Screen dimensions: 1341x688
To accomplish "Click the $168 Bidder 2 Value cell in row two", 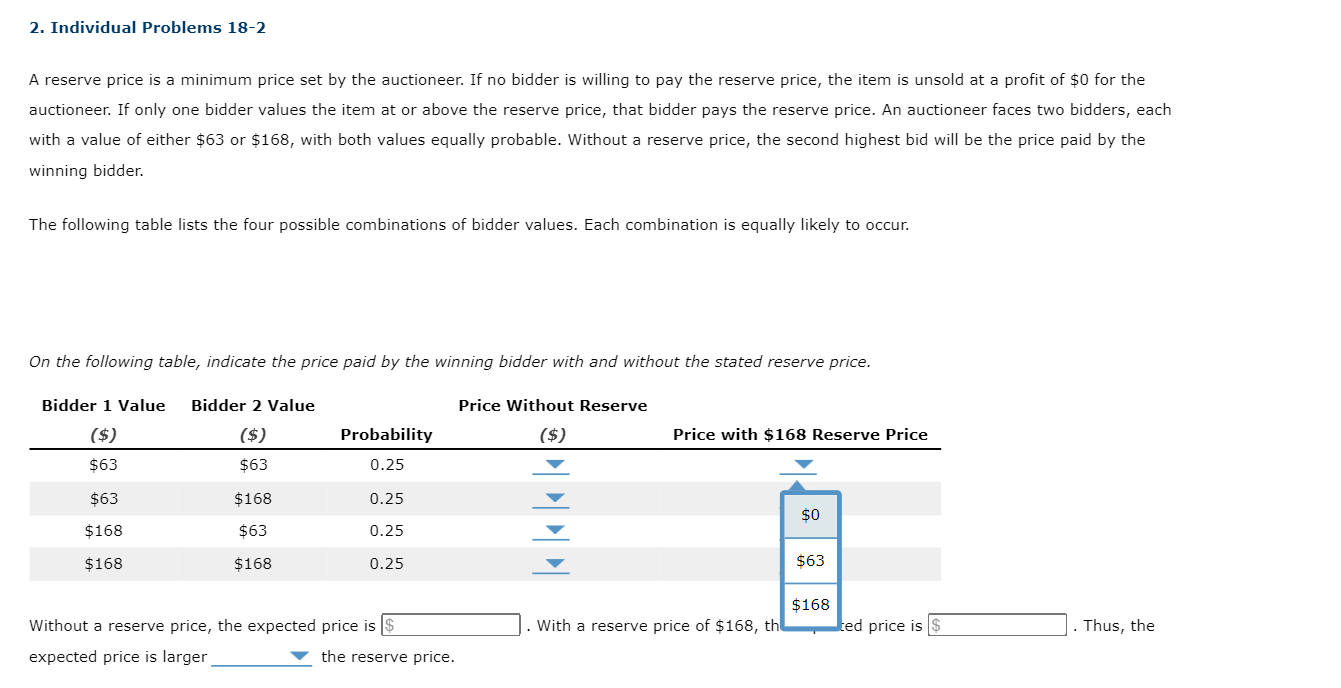I will [x=252, y=498].
